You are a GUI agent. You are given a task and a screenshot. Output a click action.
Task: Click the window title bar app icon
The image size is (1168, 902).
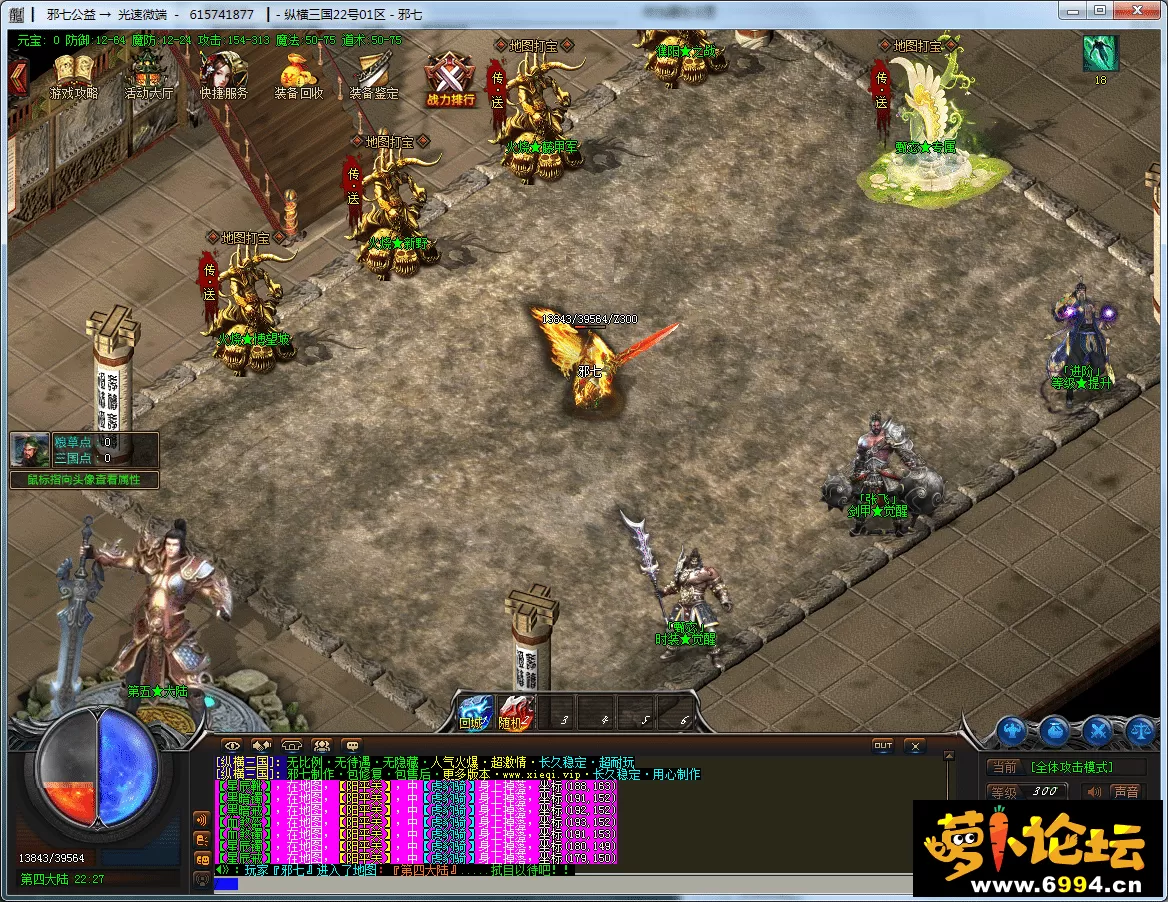[16, 14]
